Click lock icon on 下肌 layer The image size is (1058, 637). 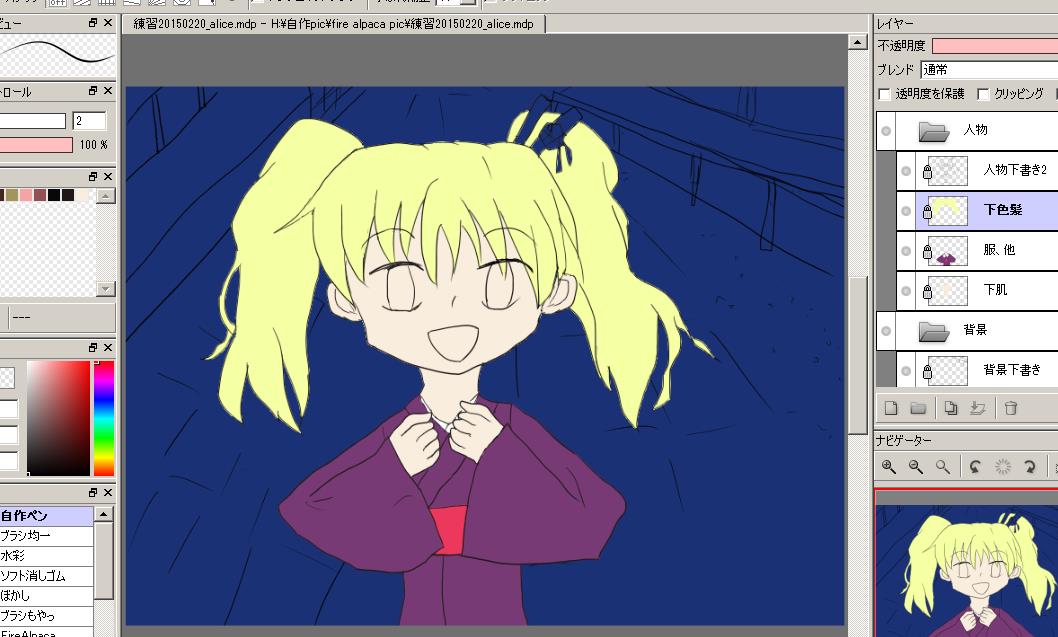(927, 292)
